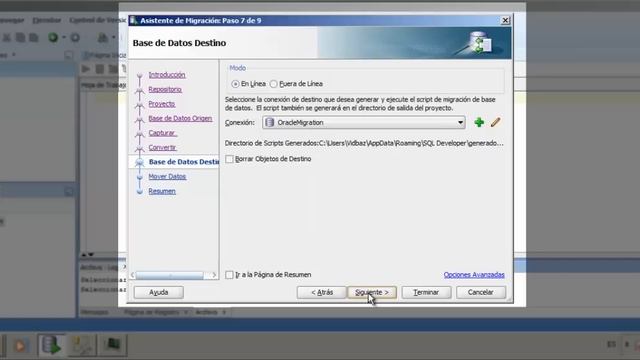Viewport: 640px width, 360px height.
Task: Select the Fuera de Línea radio button
Action: pos(273,84)
